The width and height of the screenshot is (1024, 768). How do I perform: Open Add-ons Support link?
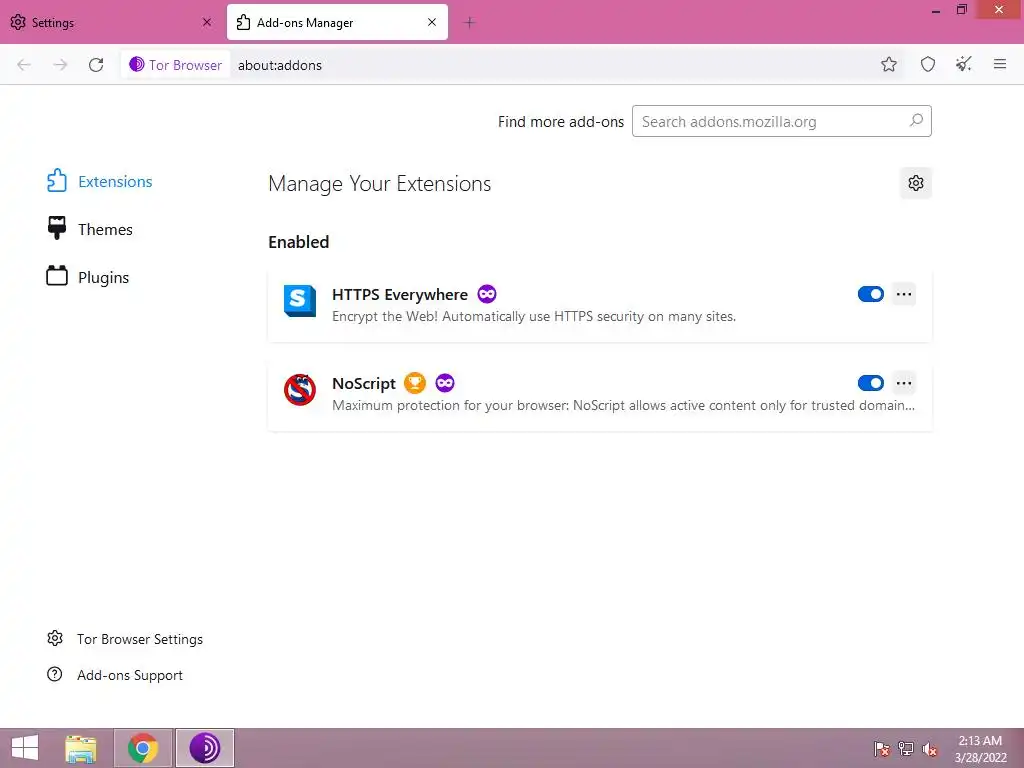point(115,675)
